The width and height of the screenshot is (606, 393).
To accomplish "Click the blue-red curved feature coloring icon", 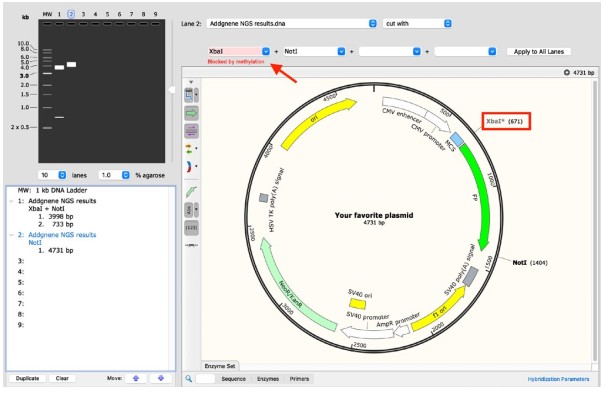I will tap(189, 167).
